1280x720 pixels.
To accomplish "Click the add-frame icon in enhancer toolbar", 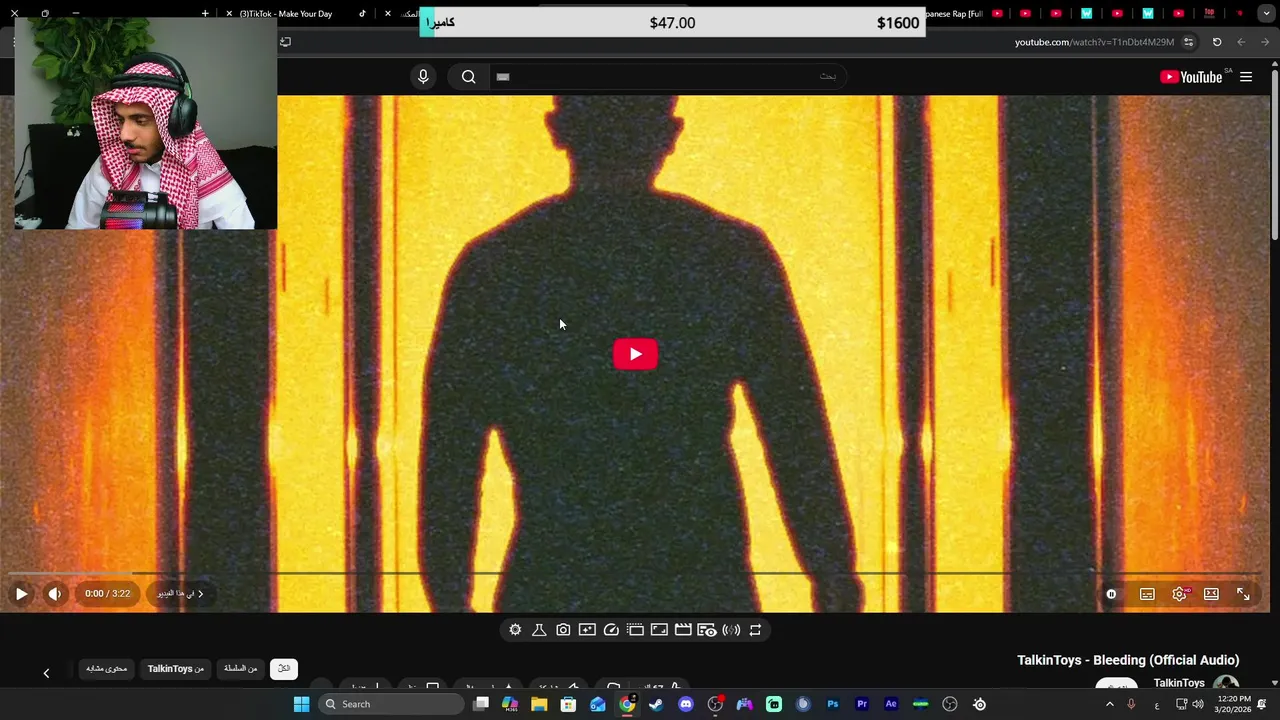I will [x=587, y=630].
